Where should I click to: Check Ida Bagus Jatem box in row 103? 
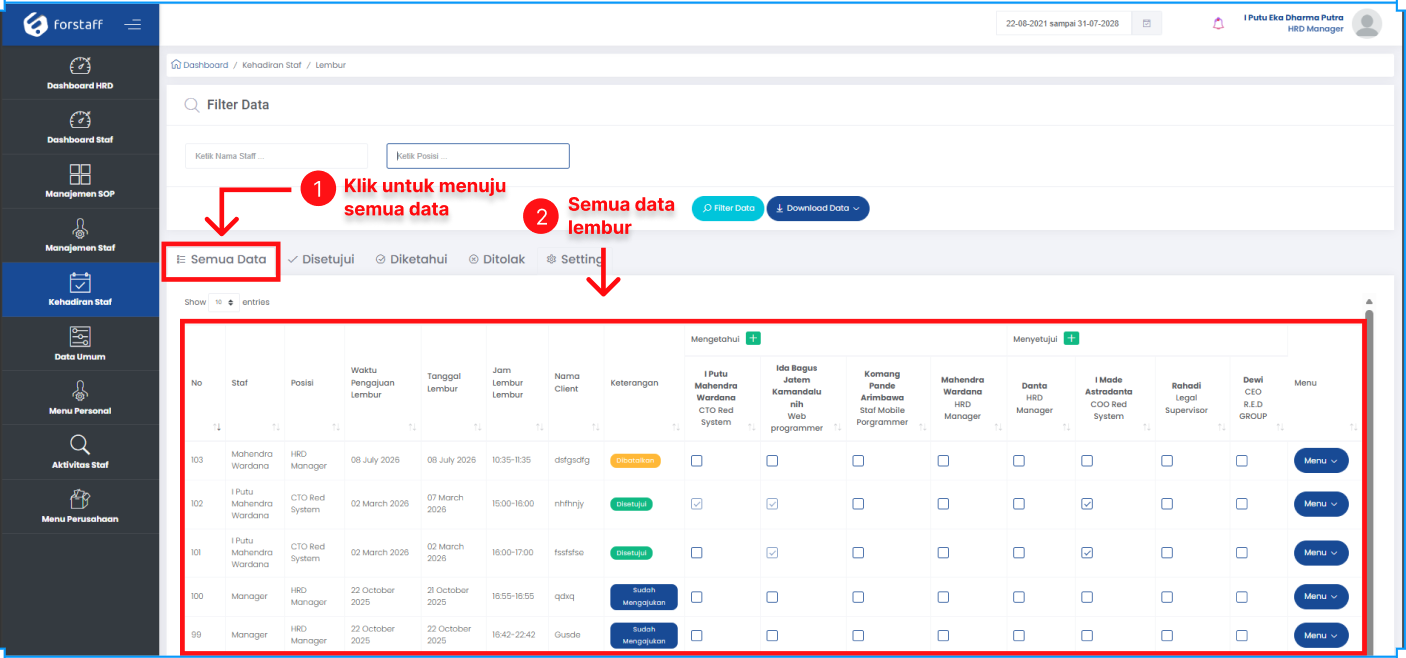(x=772, y=461)
